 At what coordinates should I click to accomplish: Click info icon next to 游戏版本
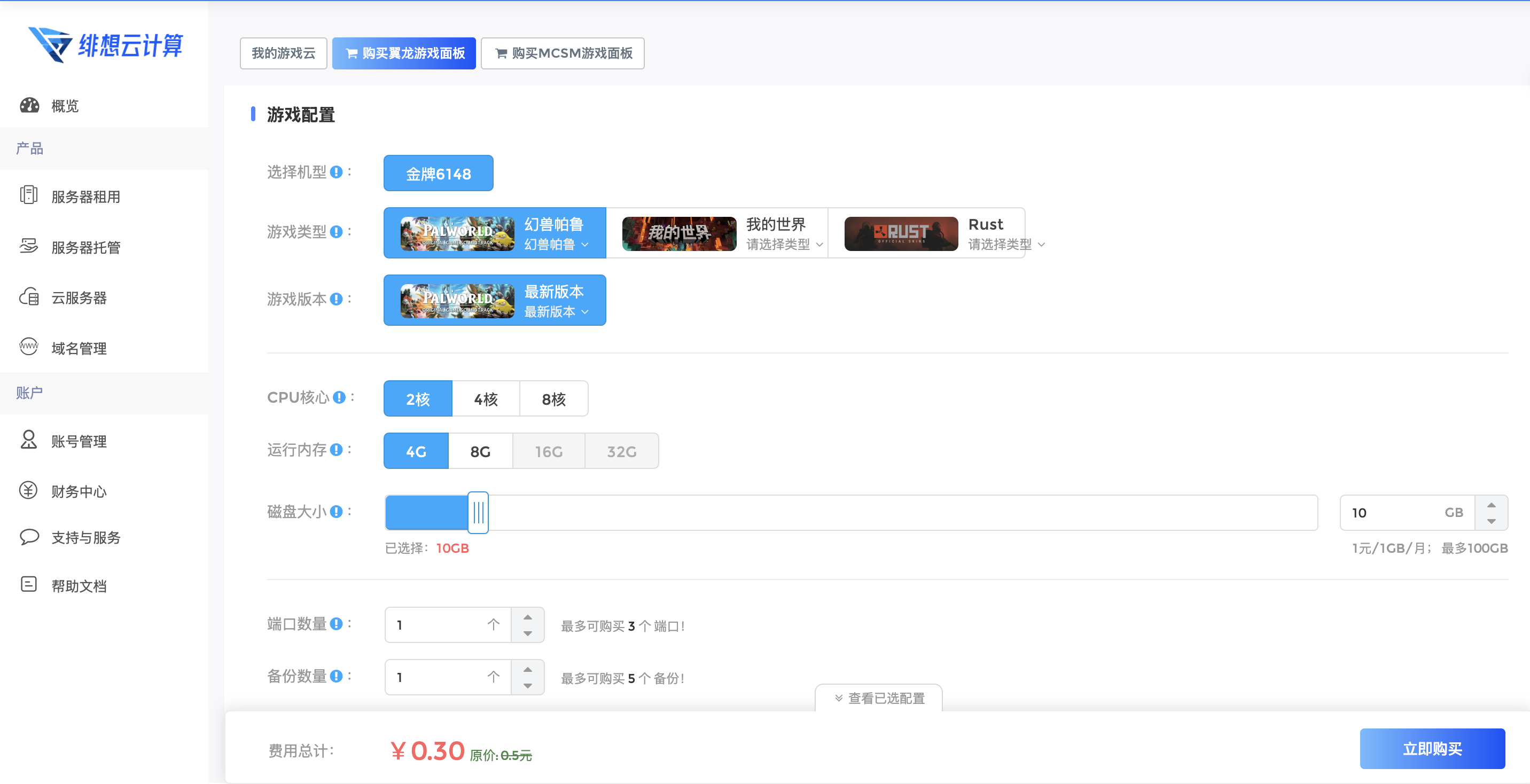click(336, 299)
